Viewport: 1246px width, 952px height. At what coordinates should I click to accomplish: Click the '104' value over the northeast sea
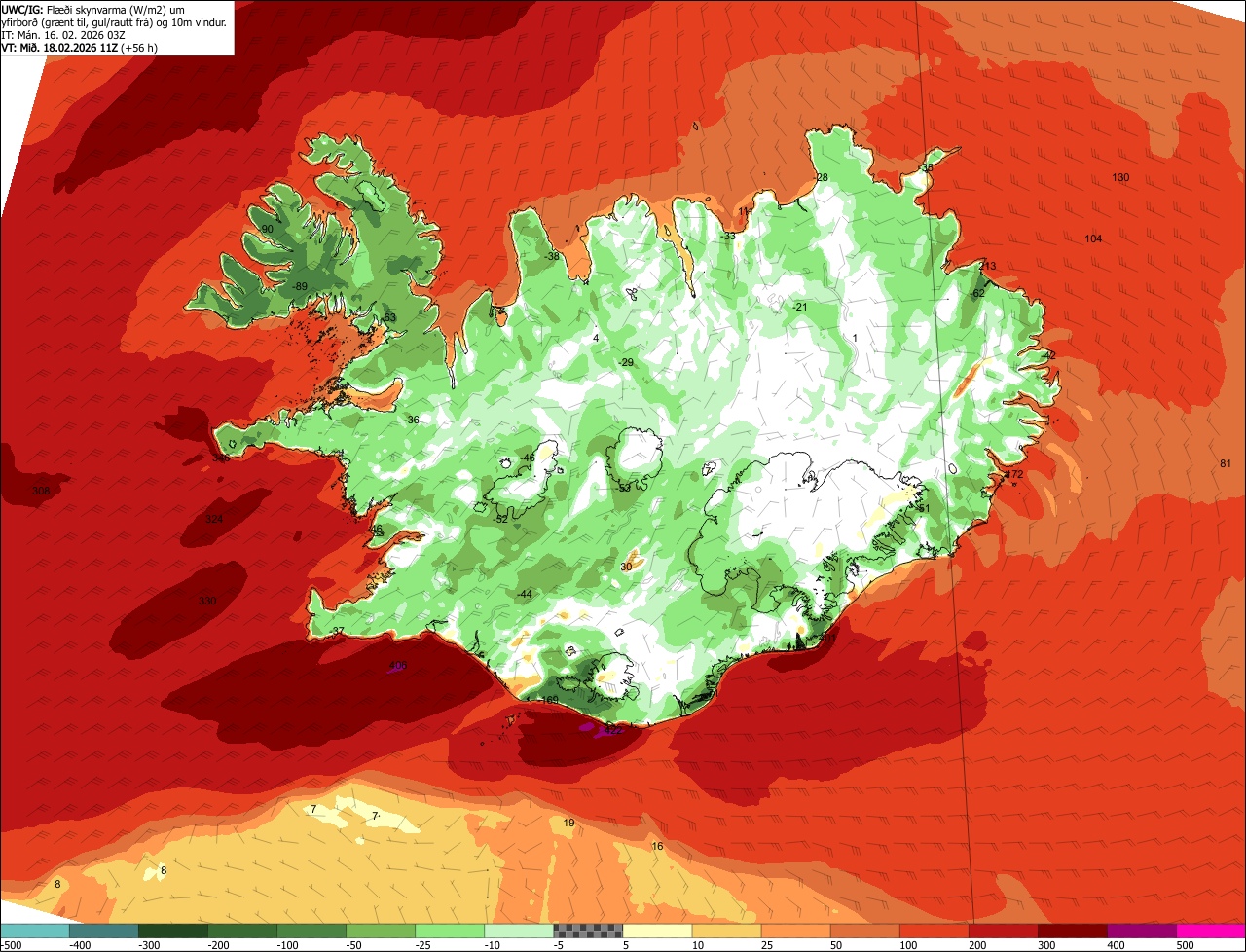(x=1093, y=238)
